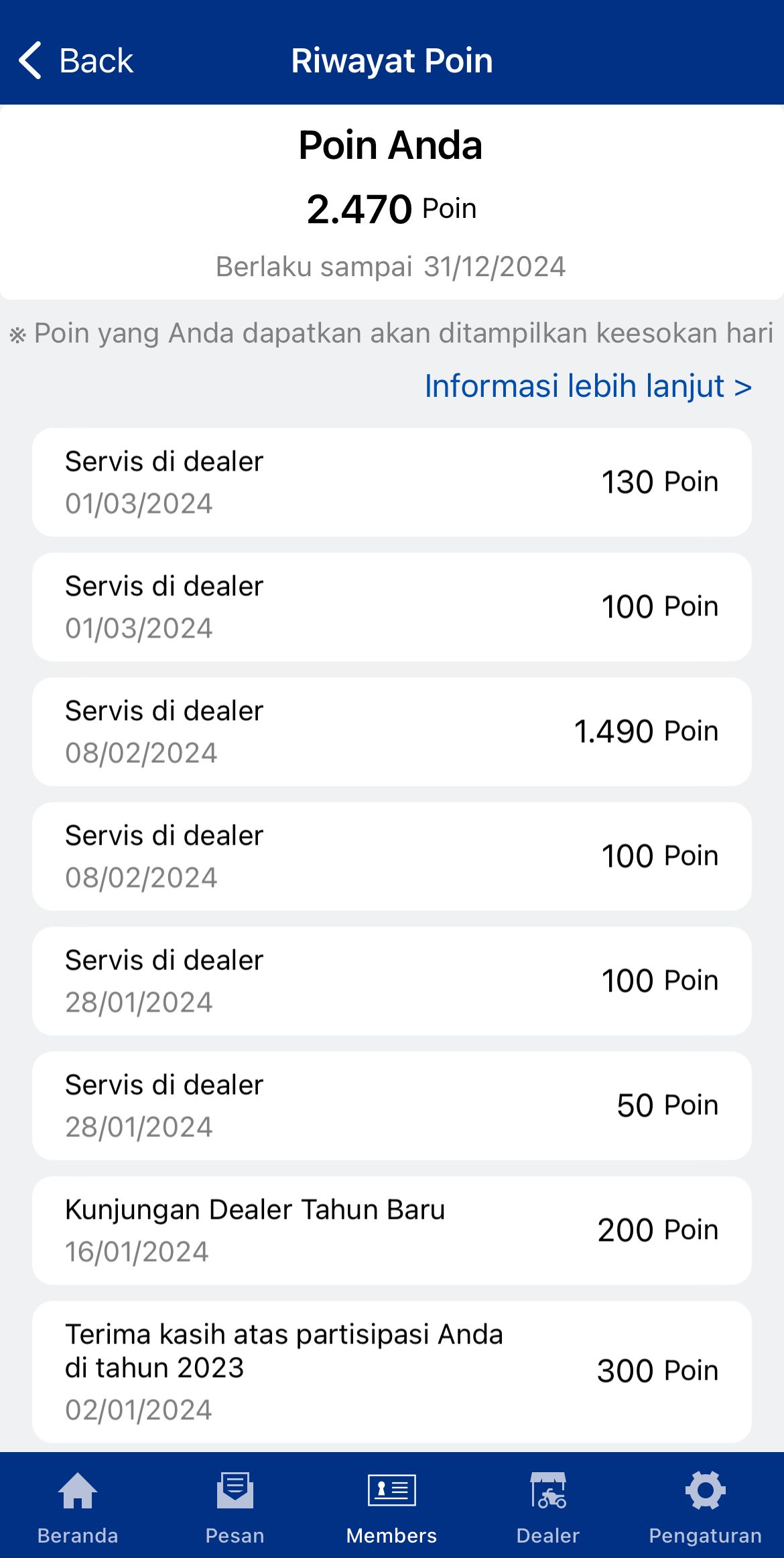This screenshot has width=784, height=1558.
Task: Open the Terima kasih atas partisipasi entry
Action: (391, 1371)
